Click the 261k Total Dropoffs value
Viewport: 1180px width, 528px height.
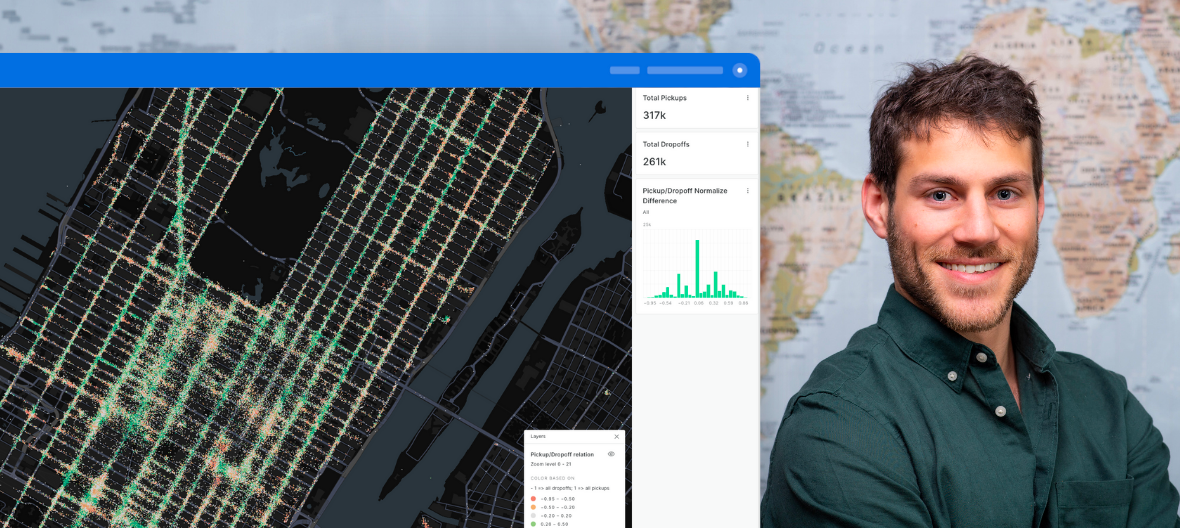click(654, 162)
